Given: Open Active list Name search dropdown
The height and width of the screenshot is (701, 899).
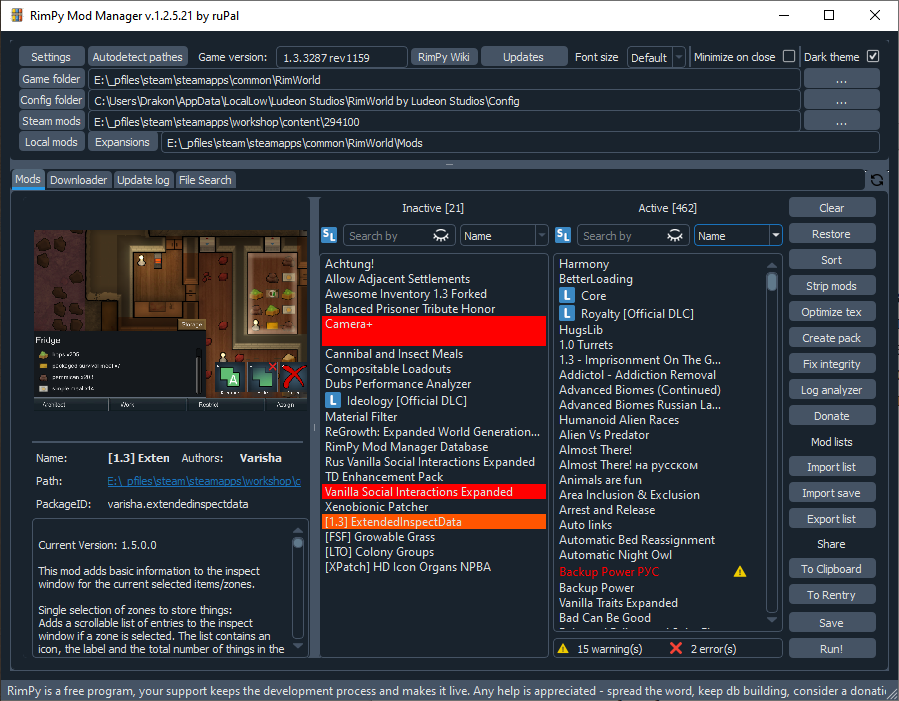Looking at the screenshot, I should tap(738, 236).
